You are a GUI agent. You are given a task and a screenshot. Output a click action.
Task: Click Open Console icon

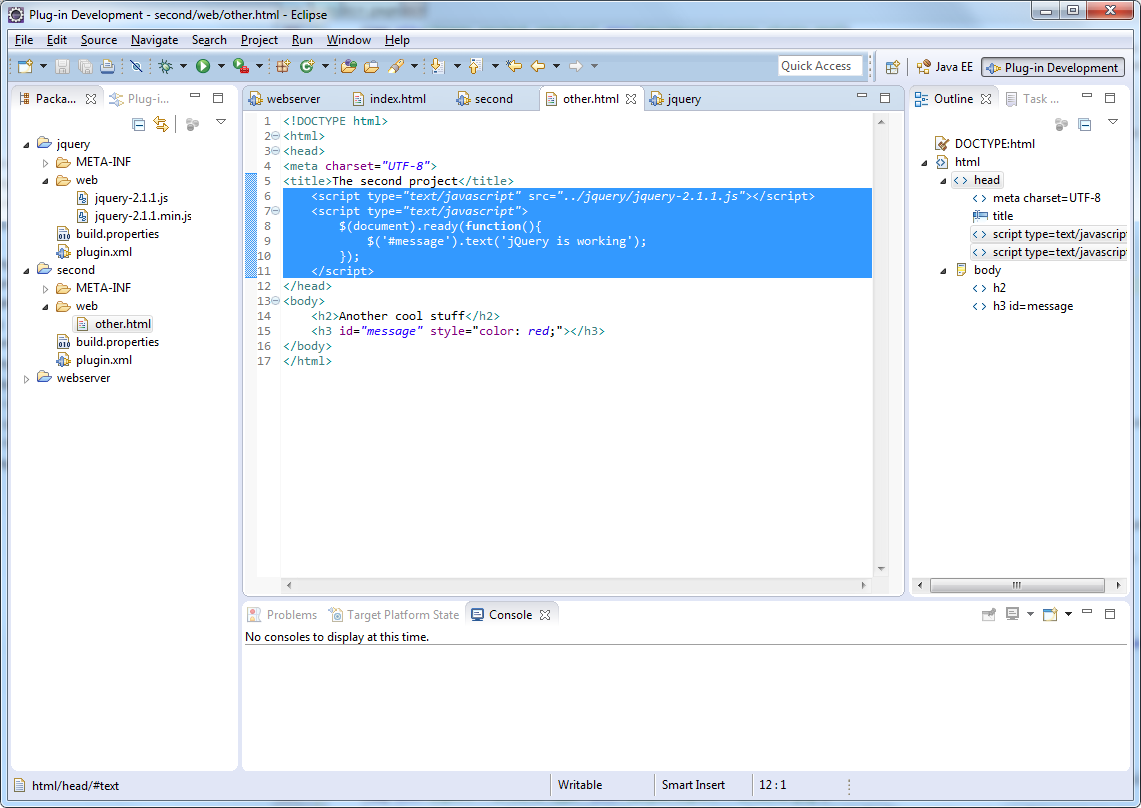click(1050, 614)
